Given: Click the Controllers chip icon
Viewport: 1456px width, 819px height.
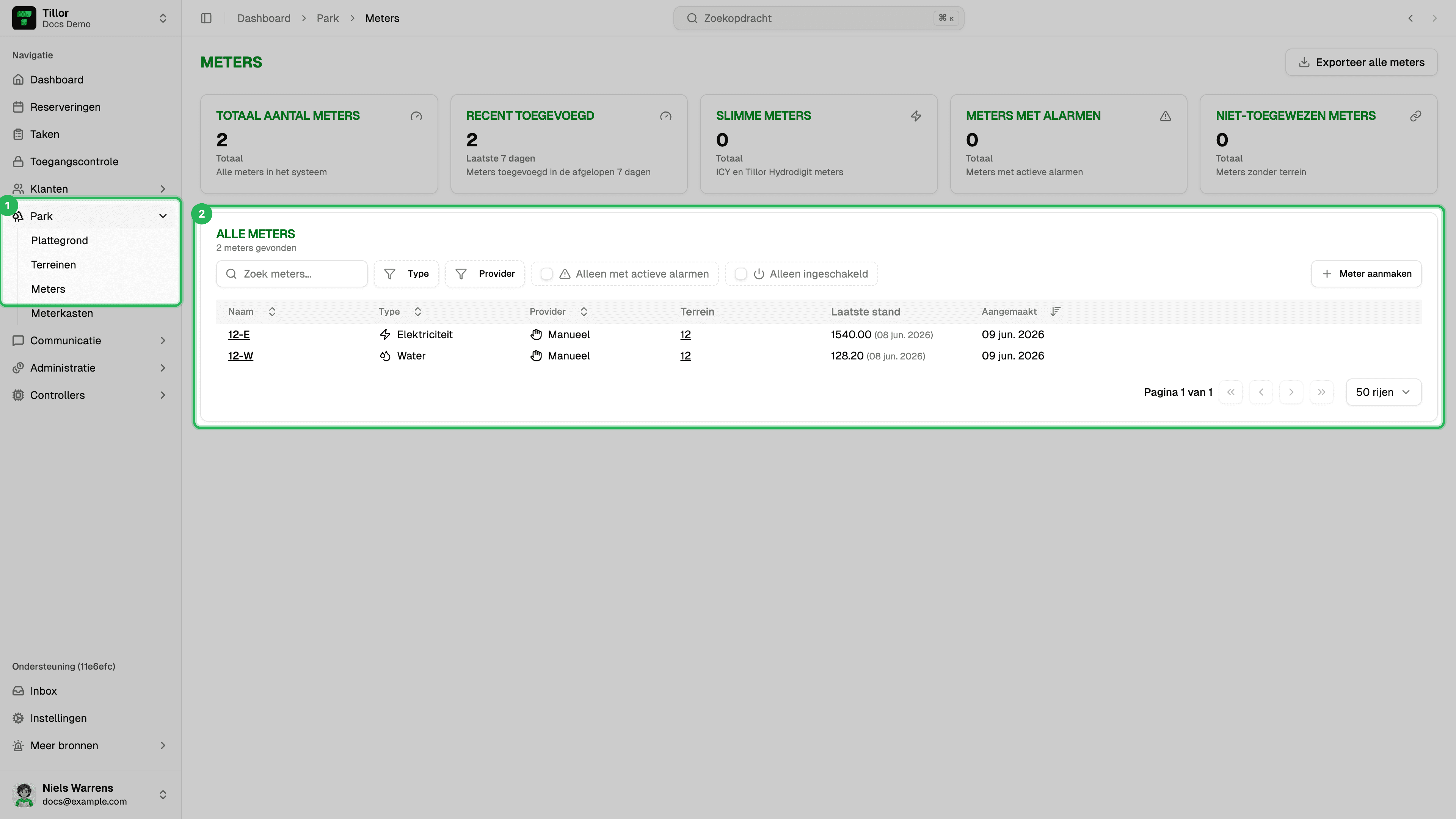Looking at the screenshot, I should click(x=18, y=395).
